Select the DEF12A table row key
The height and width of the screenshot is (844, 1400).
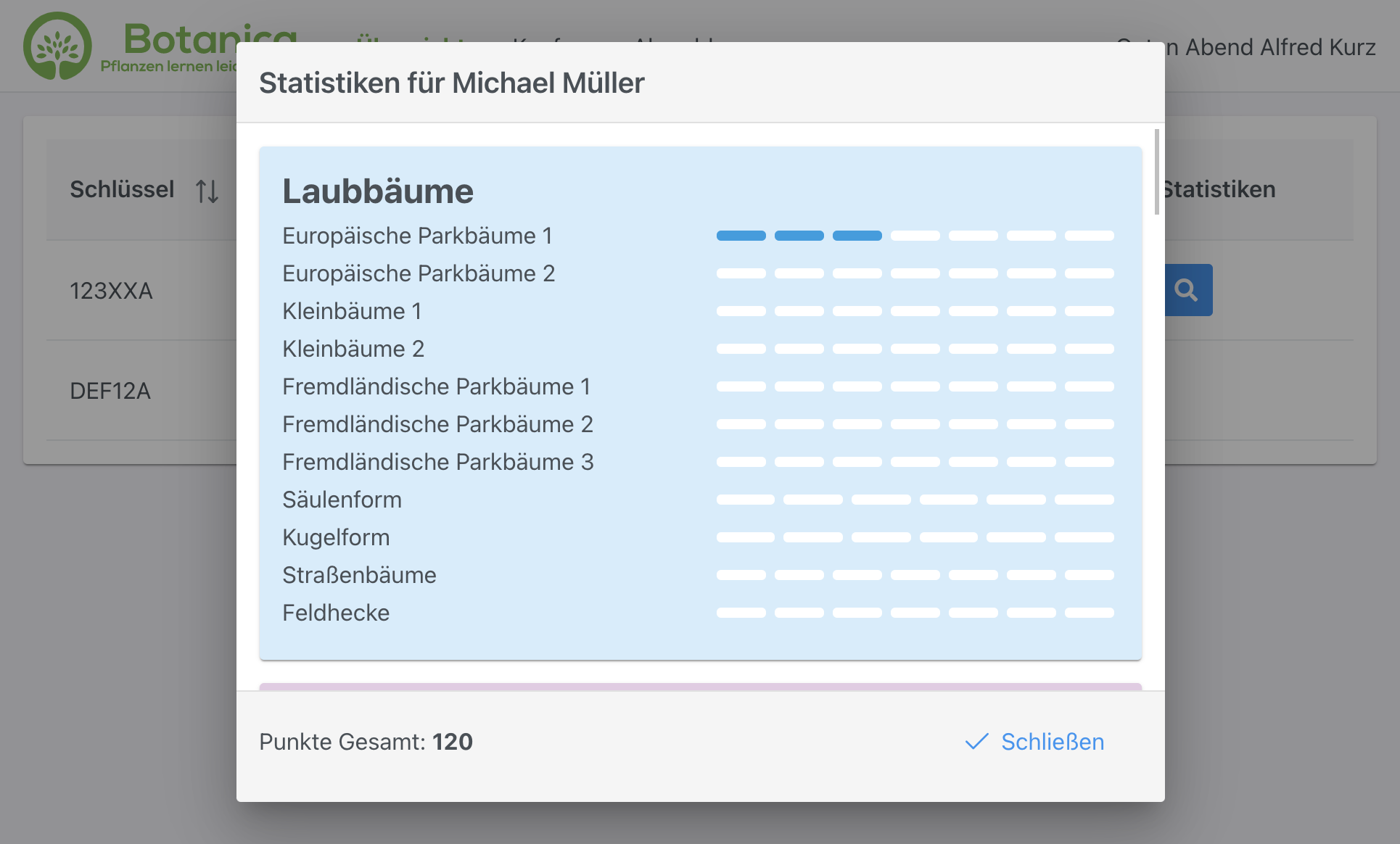point(110,391)
